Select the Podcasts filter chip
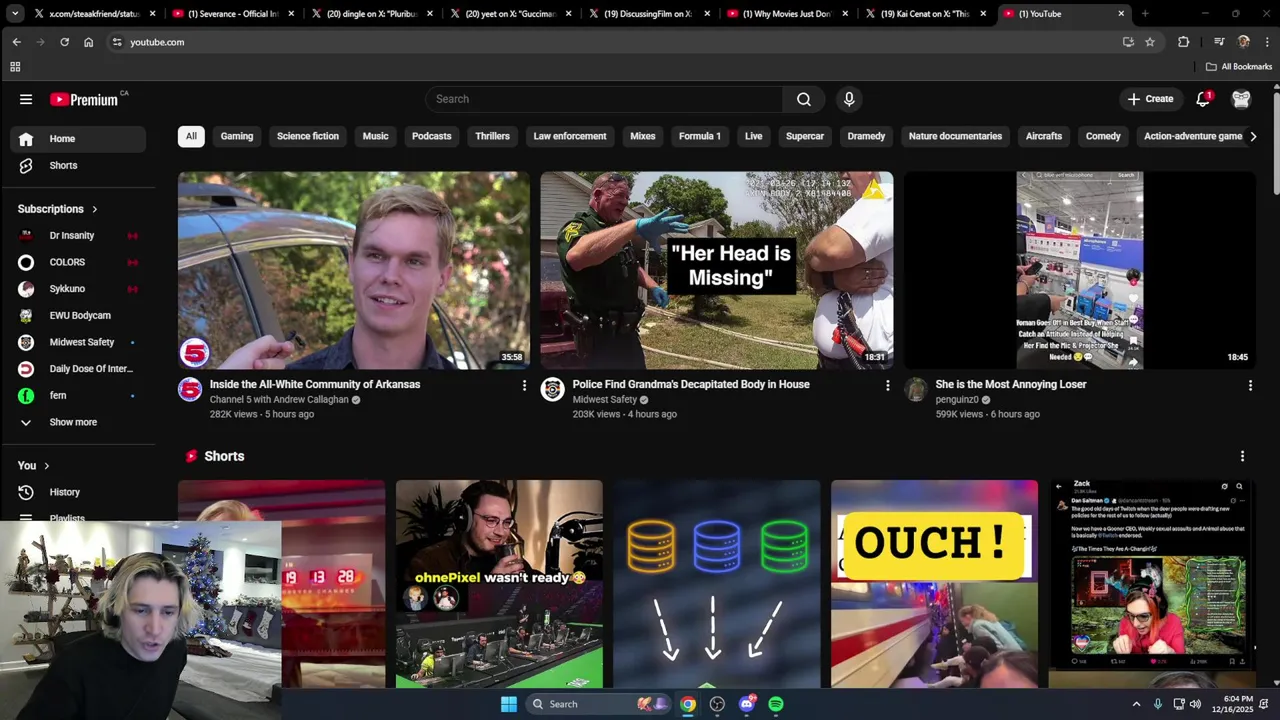 [x=432, y=136]
